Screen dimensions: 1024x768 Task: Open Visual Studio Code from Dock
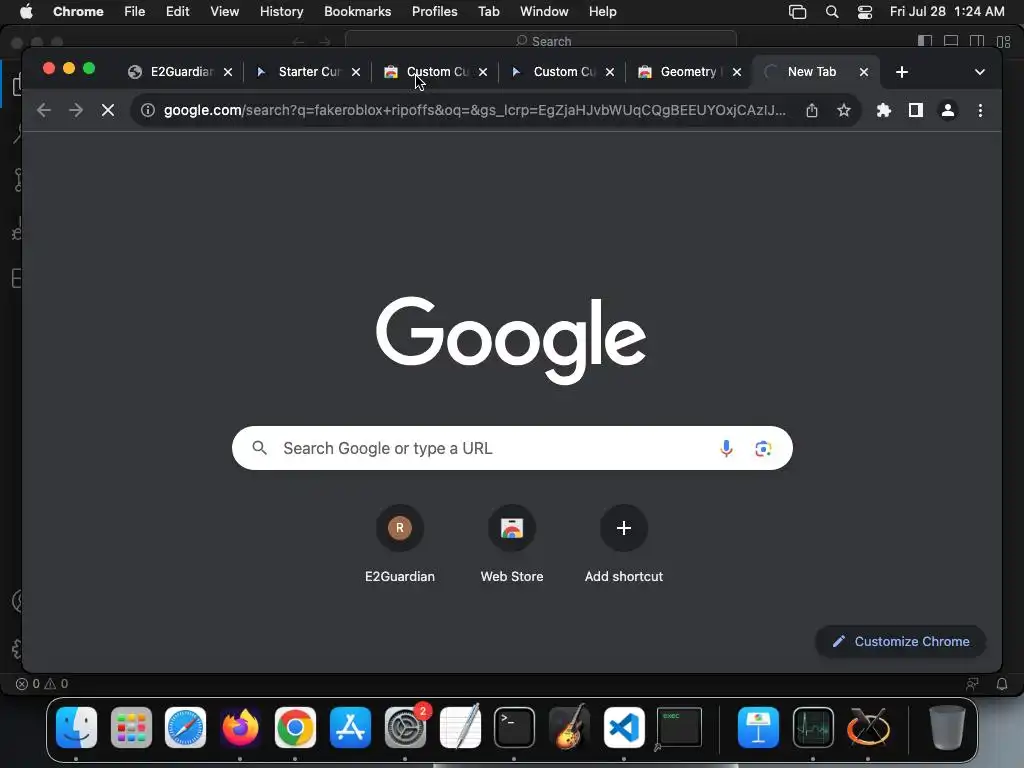tap(624, 727)
